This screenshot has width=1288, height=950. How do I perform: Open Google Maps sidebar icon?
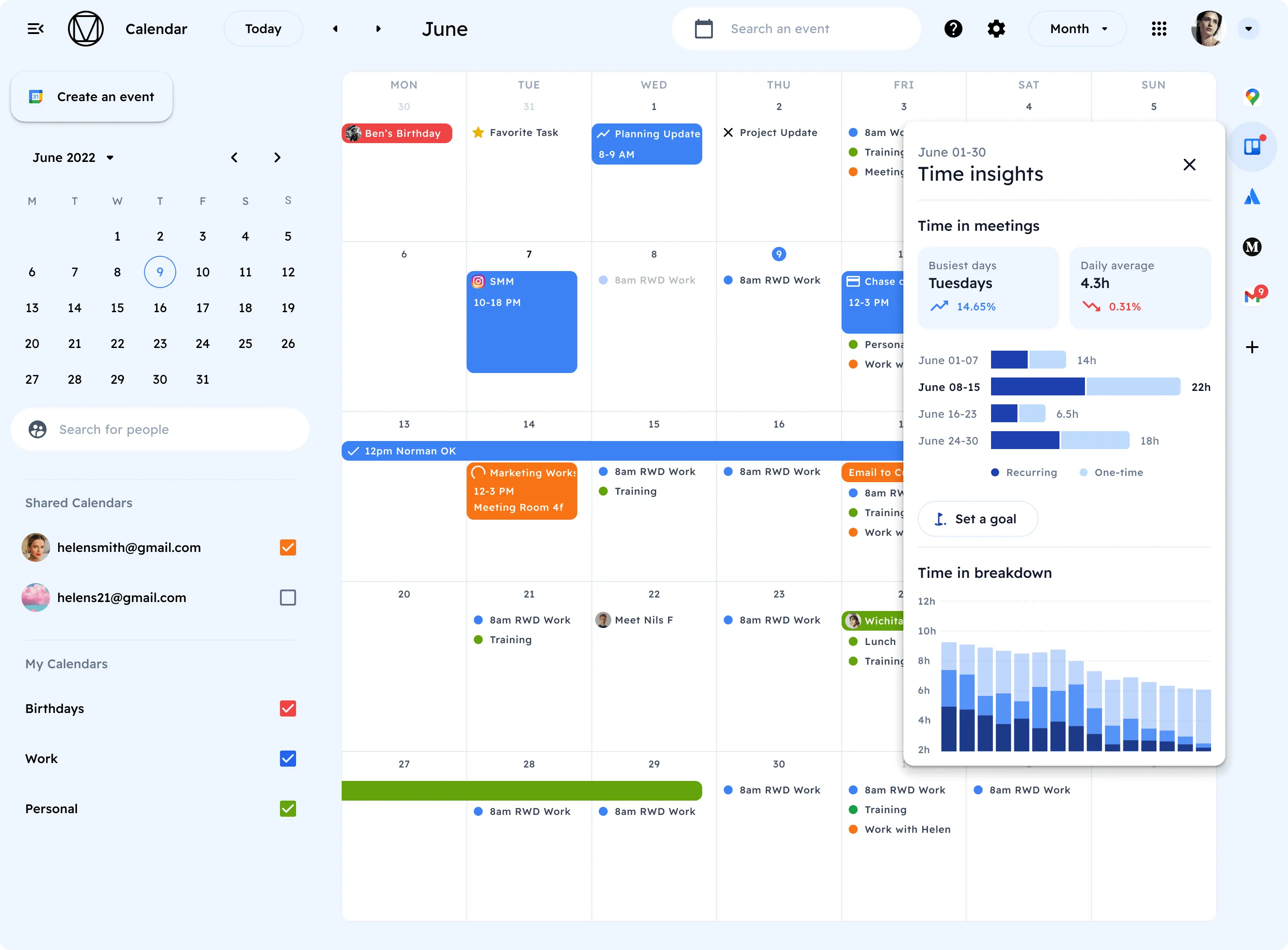coord(1252,97)
